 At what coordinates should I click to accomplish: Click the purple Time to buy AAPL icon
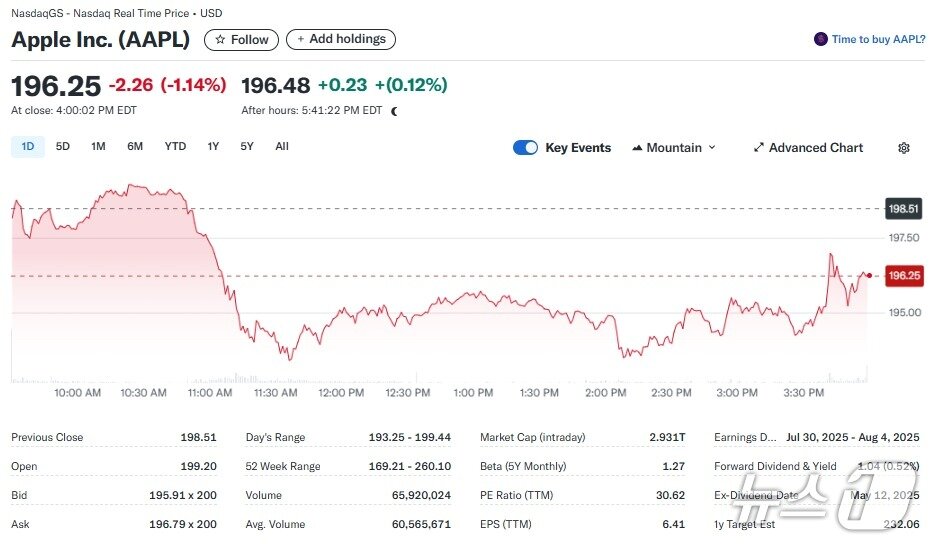pos(820,39)
